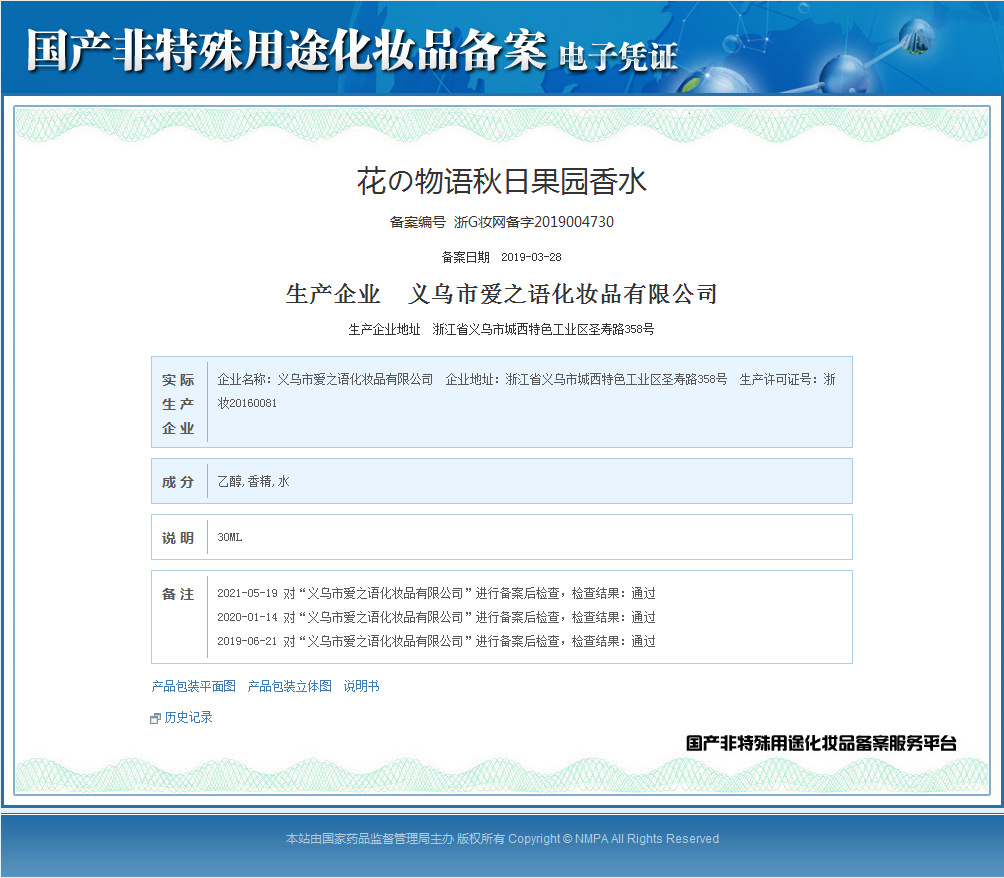
Task: Click the 30ML description value
Action: click(x=230, y=537)
